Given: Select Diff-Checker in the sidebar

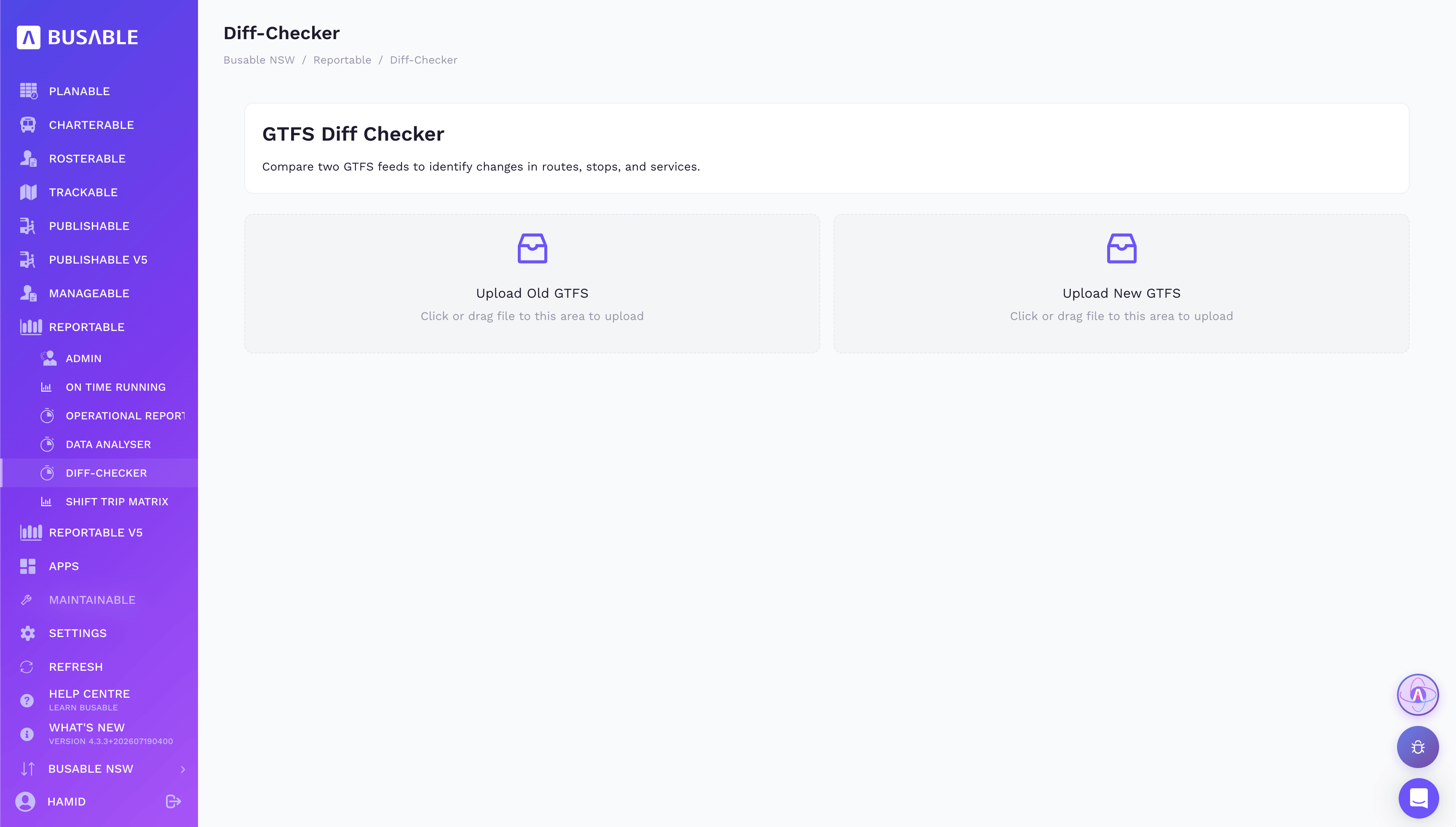Looking at the screenshot, I should pyautogui.click(x=99, y=473).
